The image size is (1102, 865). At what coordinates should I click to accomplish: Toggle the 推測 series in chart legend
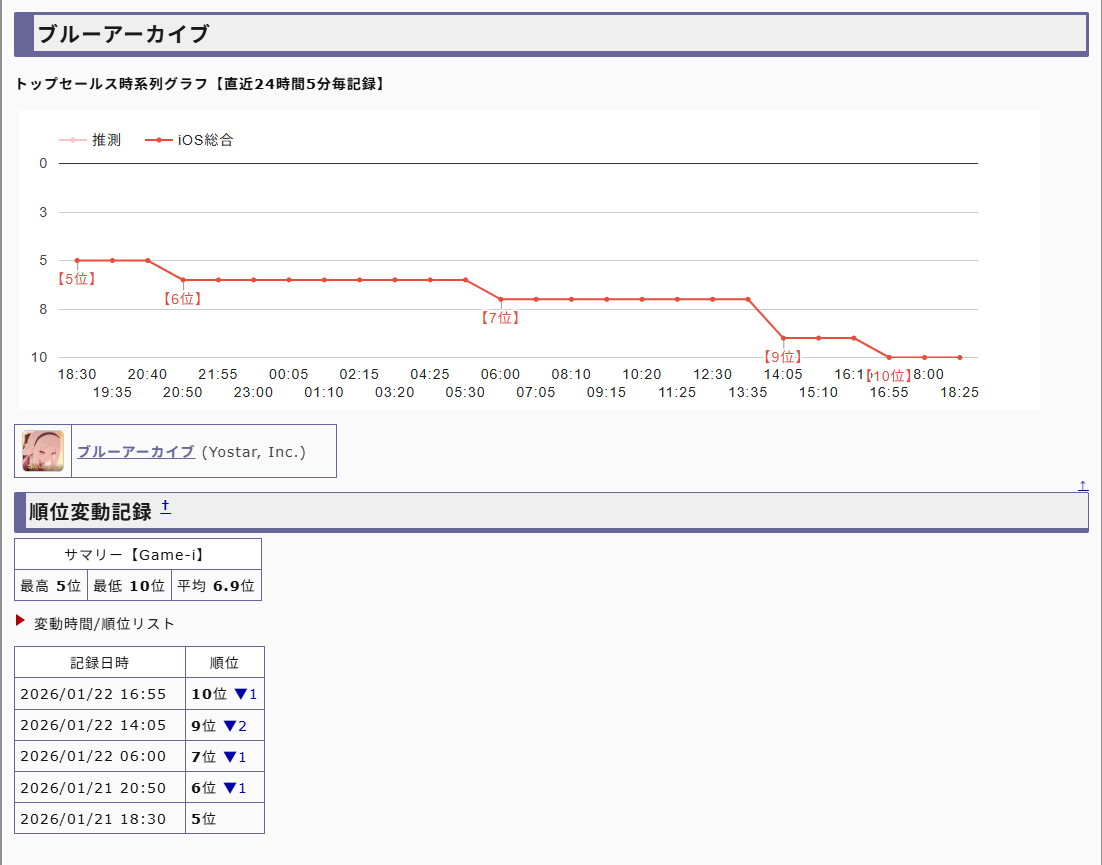click(x=91, y=140)
